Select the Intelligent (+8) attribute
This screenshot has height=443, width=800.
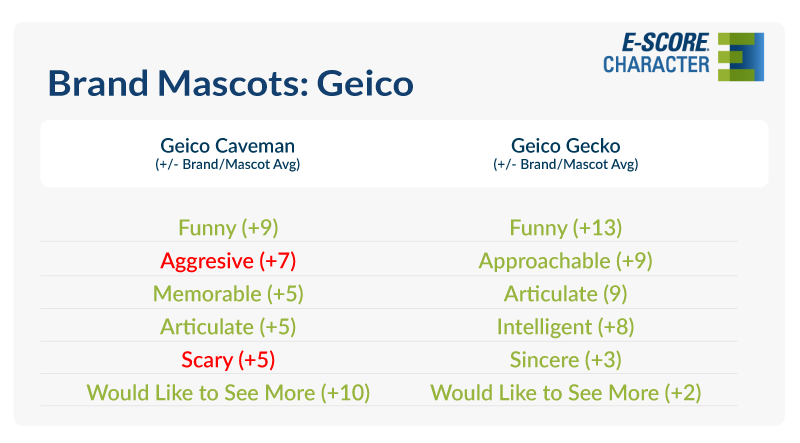tap(565, 326)
